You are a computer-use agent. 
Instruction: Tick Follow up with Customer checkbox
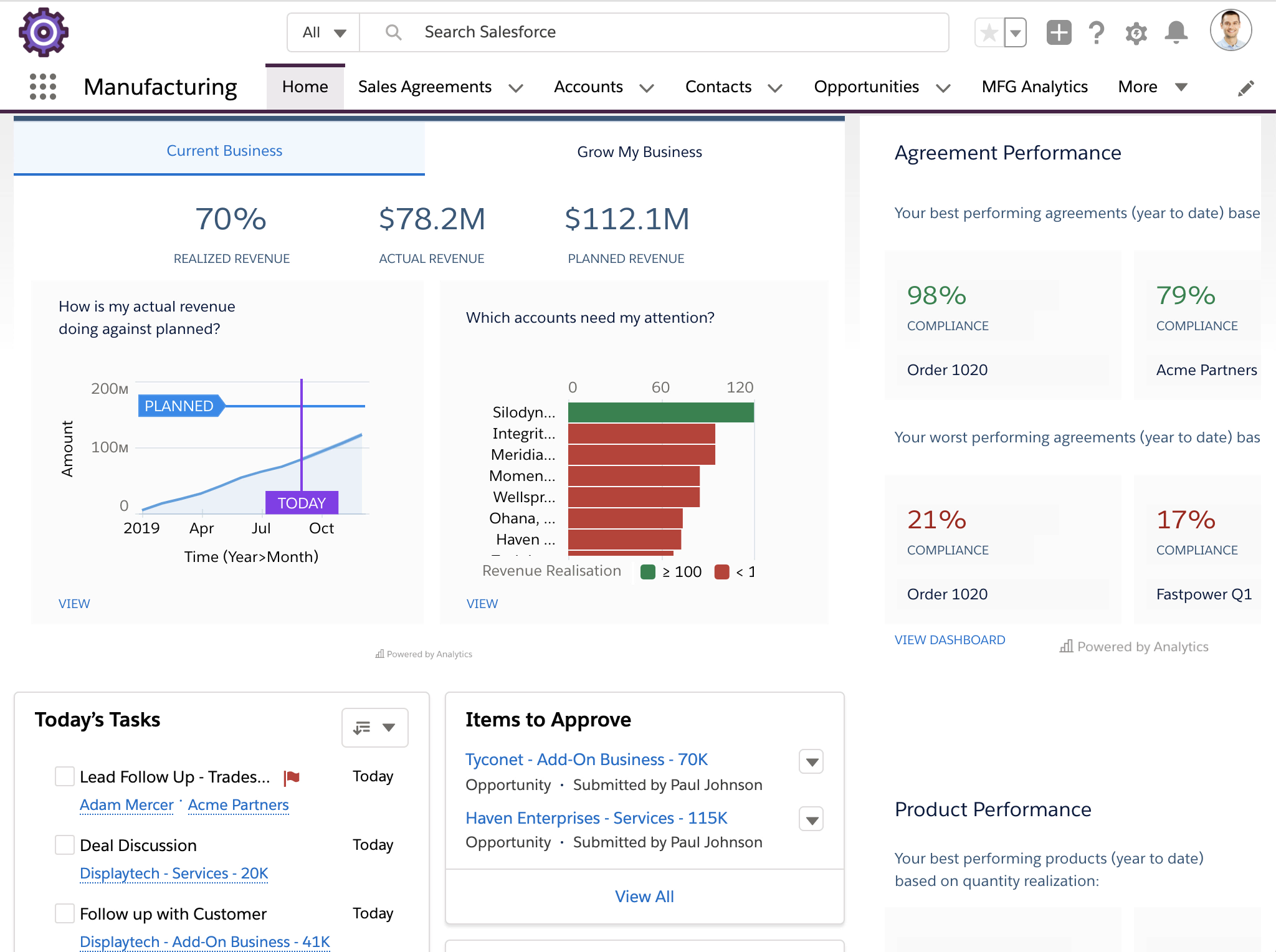[x=65, y=913]
